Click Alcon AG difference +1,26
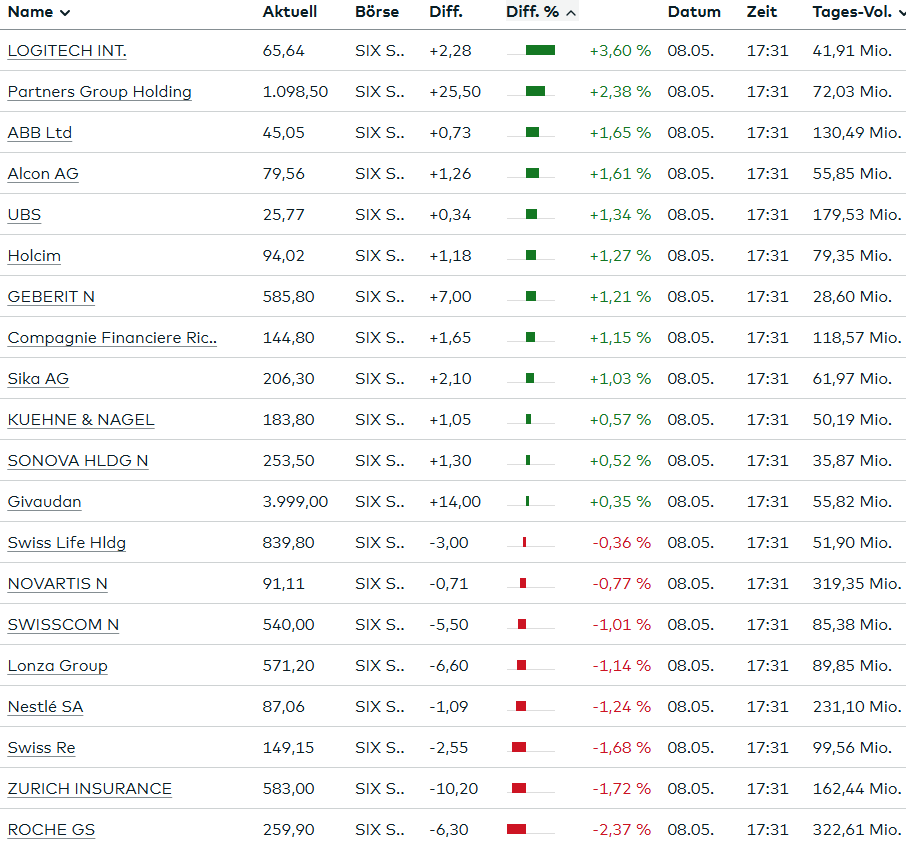Image resolution: width=906 pixels, height=847 pixels. [450, 174]
